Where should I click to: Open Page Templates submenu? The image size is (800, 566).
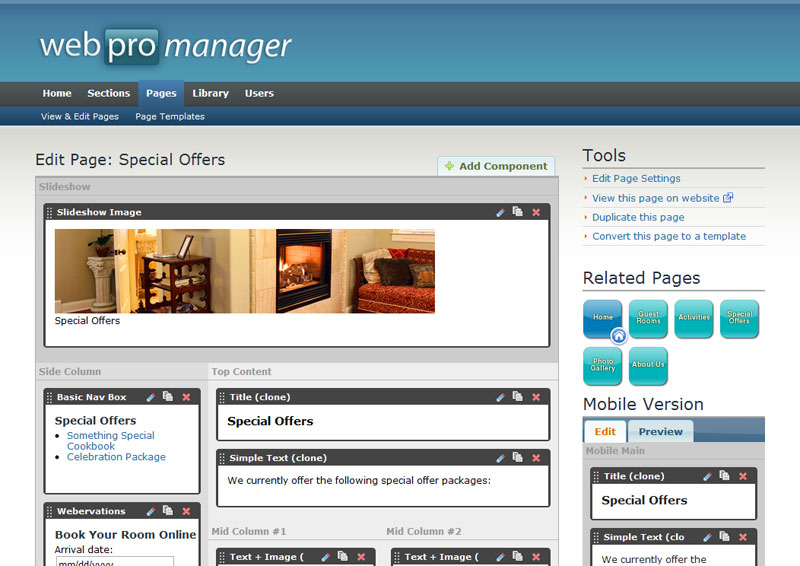[170, 116]
